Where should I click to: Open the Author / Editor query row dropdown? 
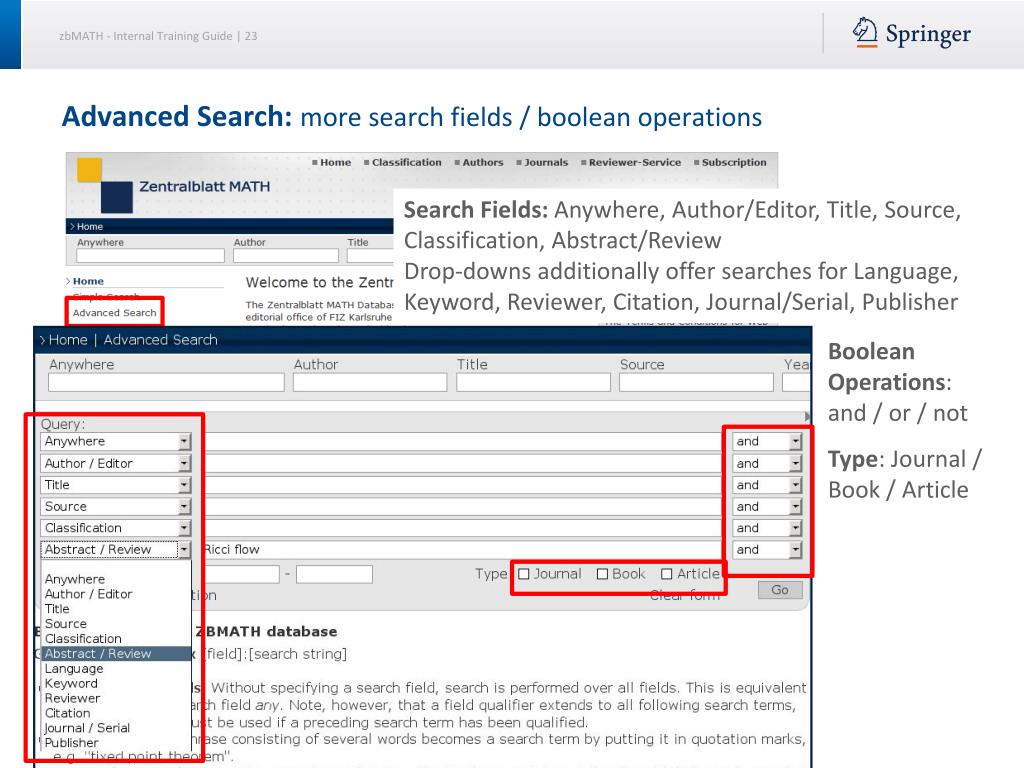[x=116, y=463]
